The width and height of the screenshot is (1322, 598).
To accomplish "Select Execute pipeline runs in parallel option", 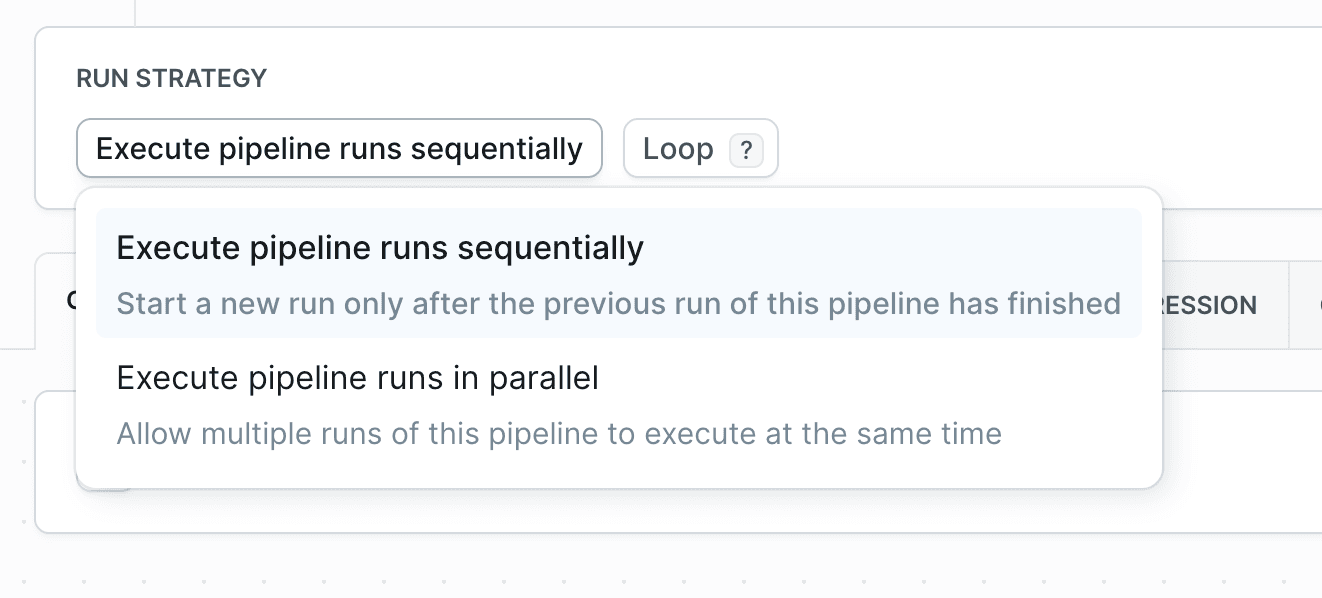I will (x=358, y=377).
